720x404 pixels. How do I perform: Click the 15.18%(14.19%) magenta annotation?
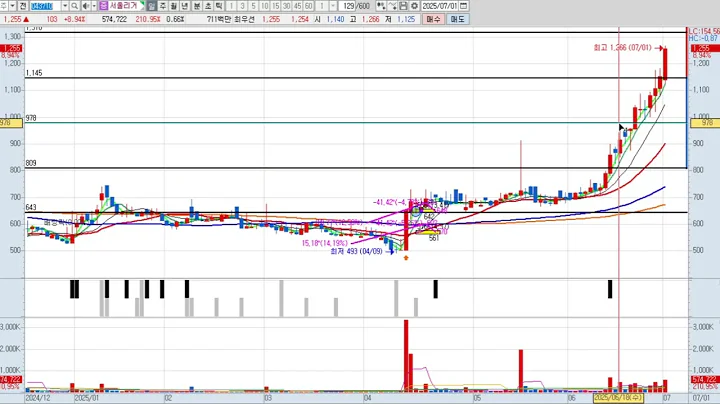click(325, 243)
